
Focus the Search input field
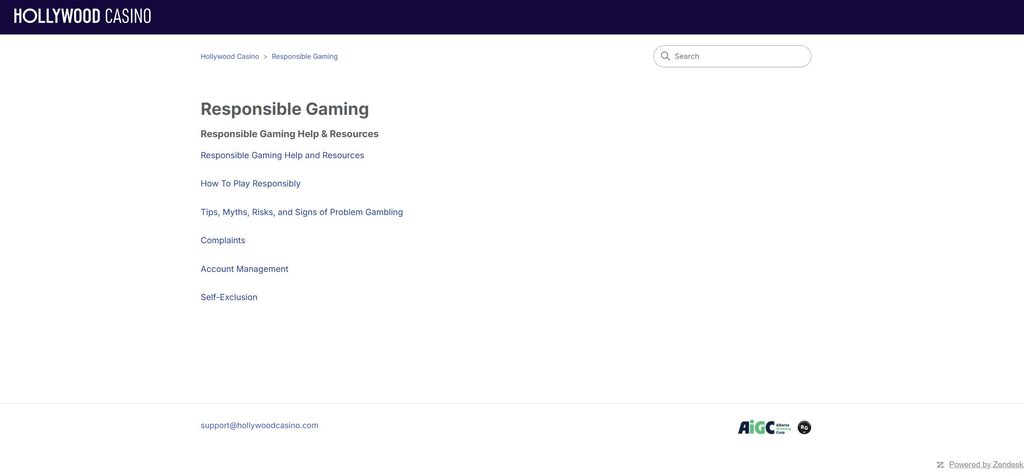pos(732,56)
